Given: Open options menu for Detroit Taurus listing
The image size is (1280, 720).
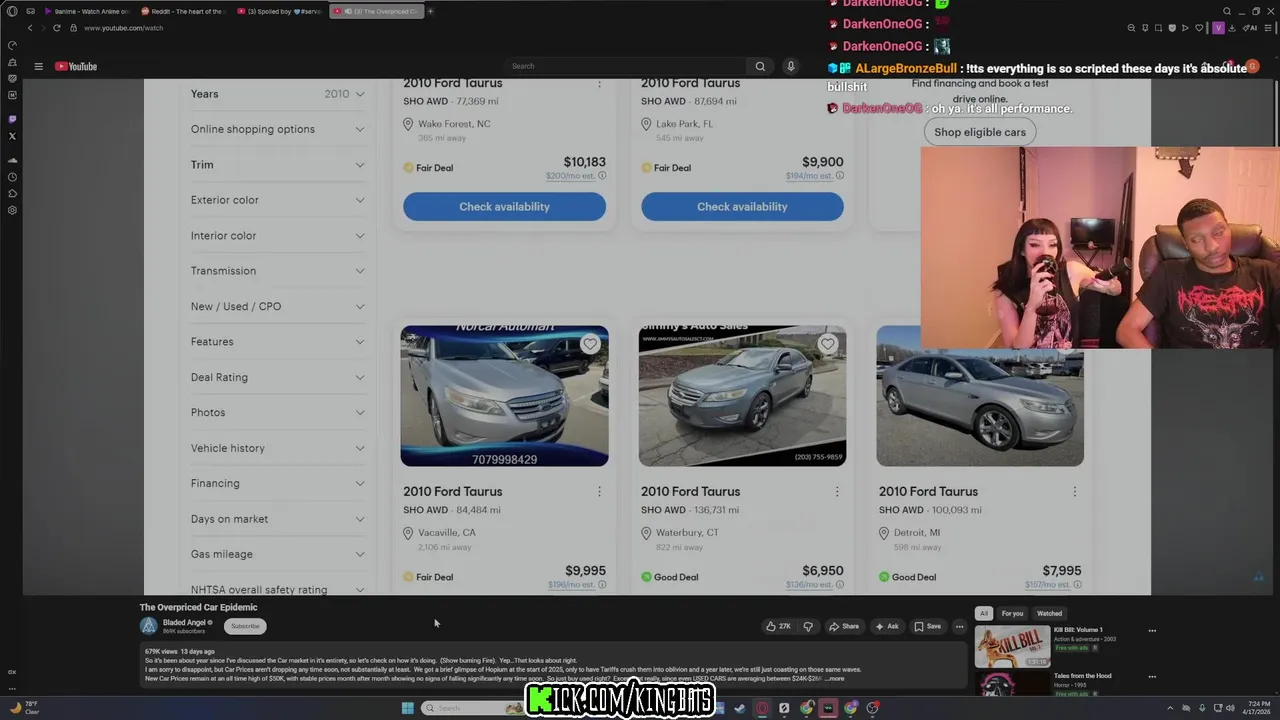Looking at the screenshot, I should coord(1075,492).
